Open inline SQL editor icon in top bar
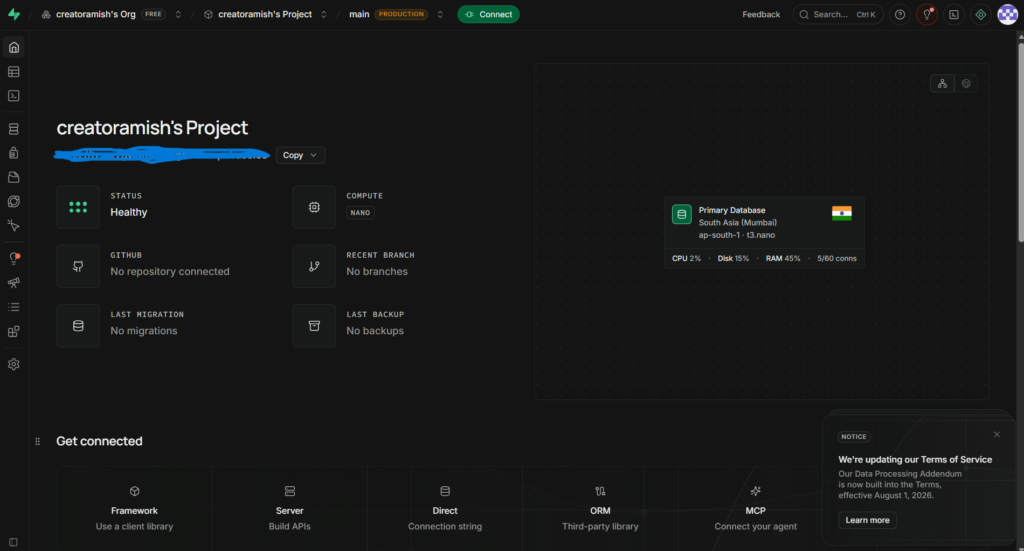 tap(954, 14)
